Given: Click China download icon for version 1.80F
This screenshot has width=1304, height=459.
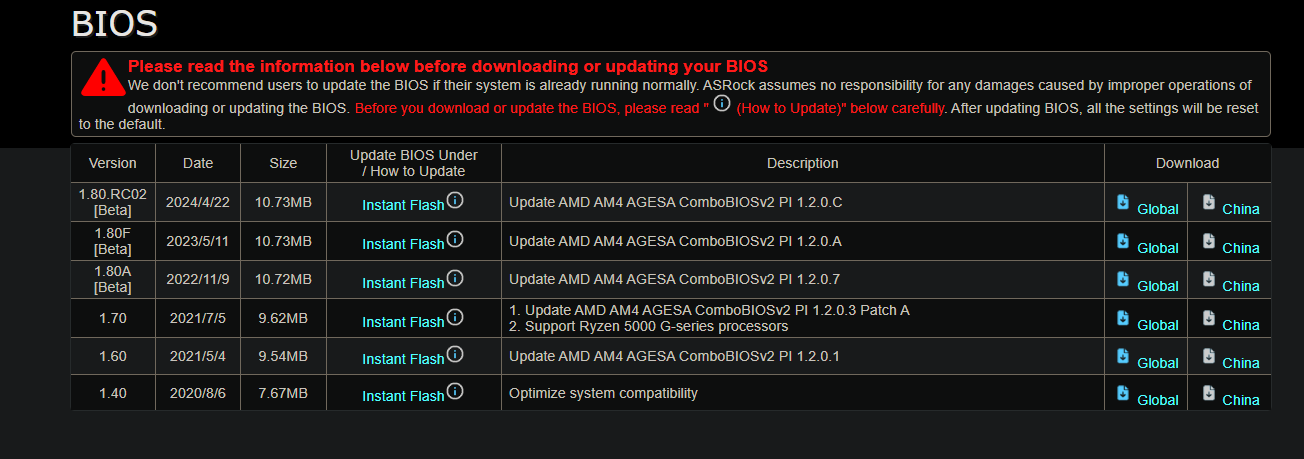Looking at the screenshot, I should tap(1209, 241).
